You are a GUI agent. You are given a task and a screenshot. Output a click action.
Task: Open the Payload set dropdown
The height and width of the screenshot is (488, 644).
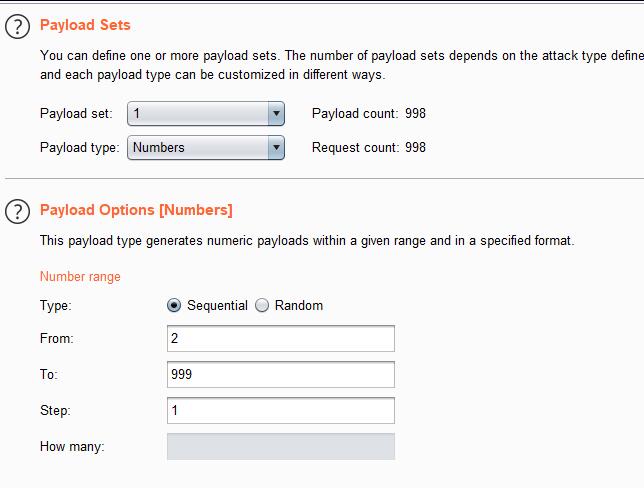pyautogui.click(x=206, y=114)
